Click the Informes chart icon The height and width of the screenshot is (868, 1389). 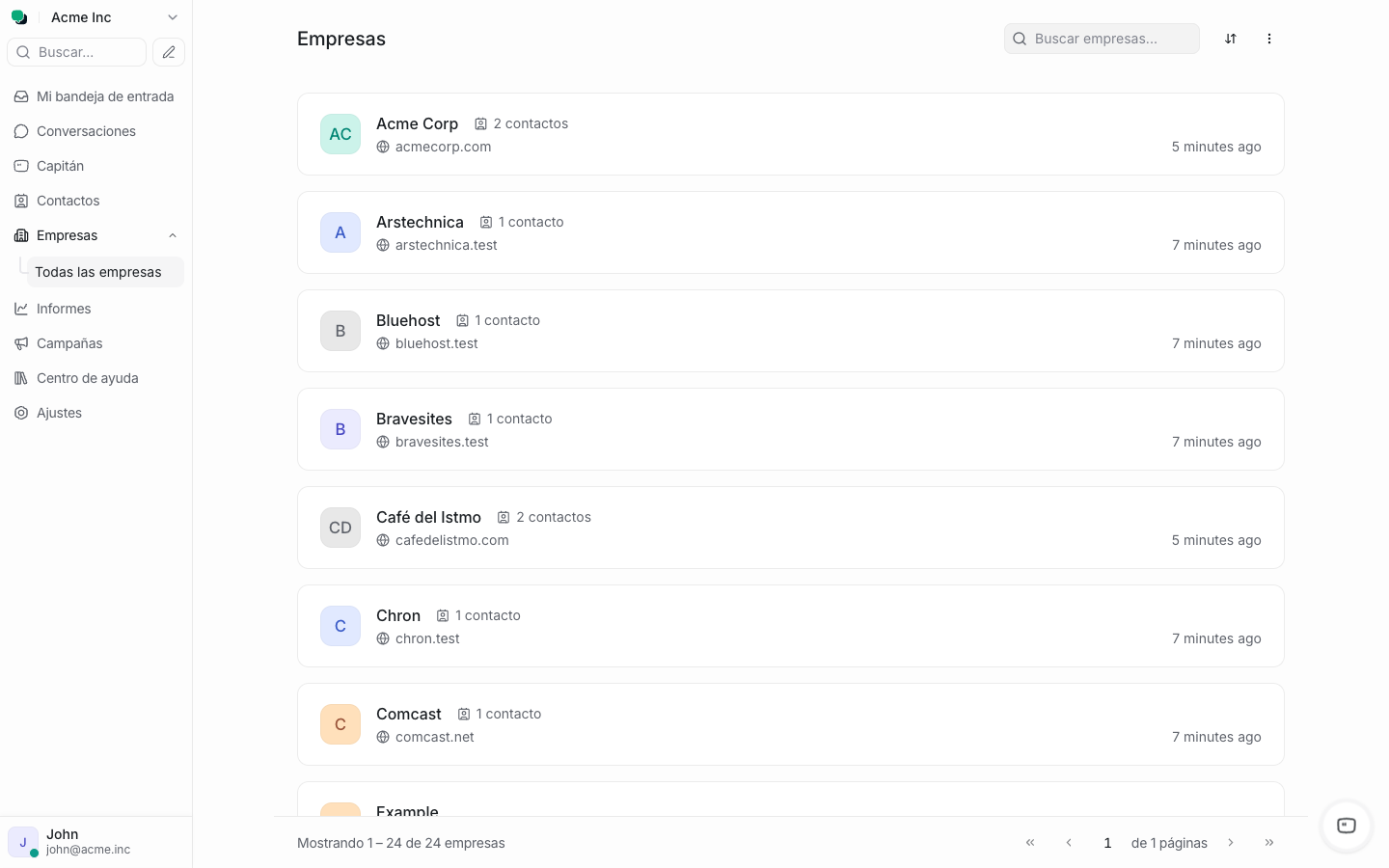(21, 309)
